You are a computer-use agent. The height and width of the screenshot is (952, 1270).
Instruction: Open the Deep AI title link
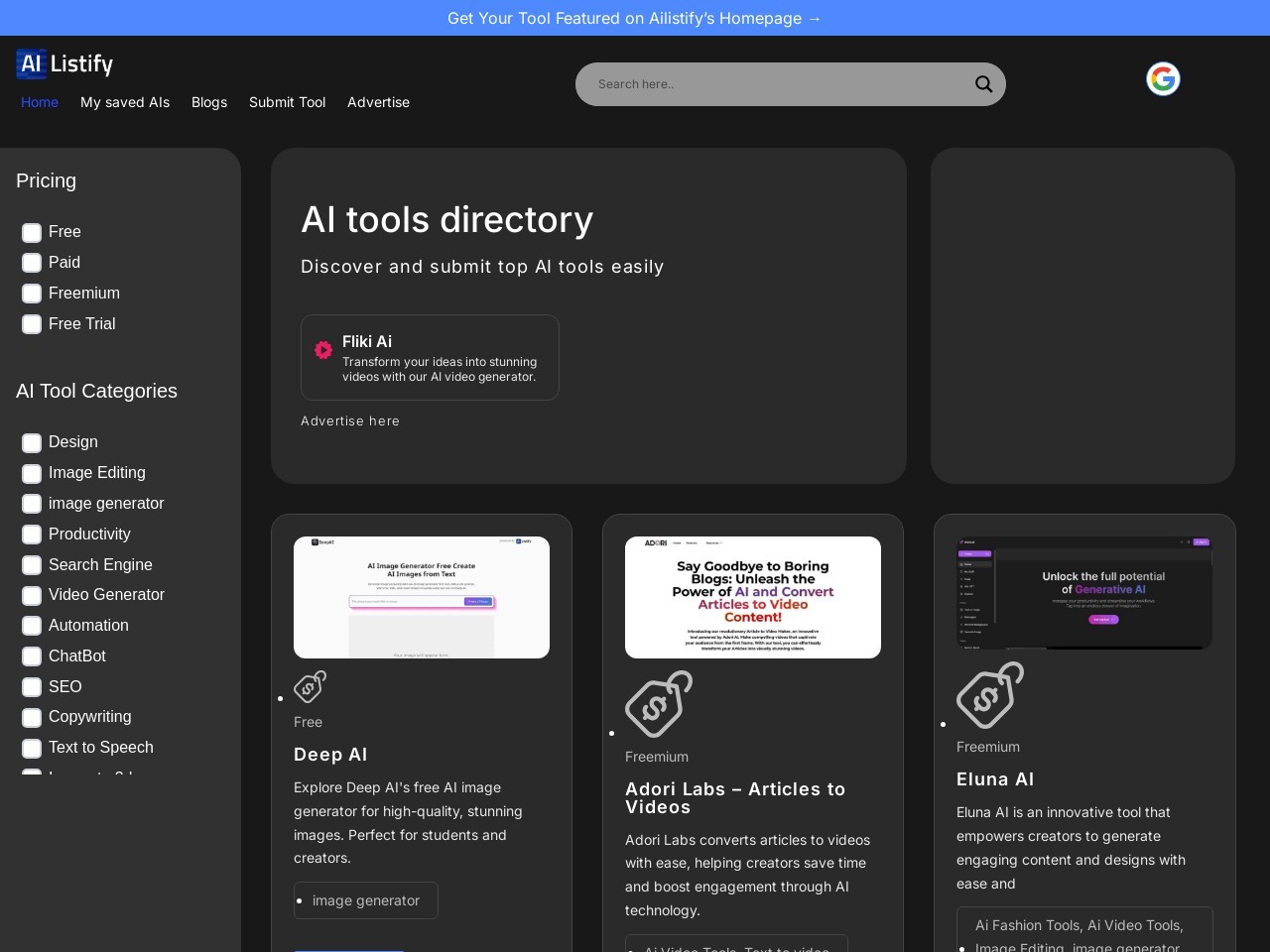(330, 755)
